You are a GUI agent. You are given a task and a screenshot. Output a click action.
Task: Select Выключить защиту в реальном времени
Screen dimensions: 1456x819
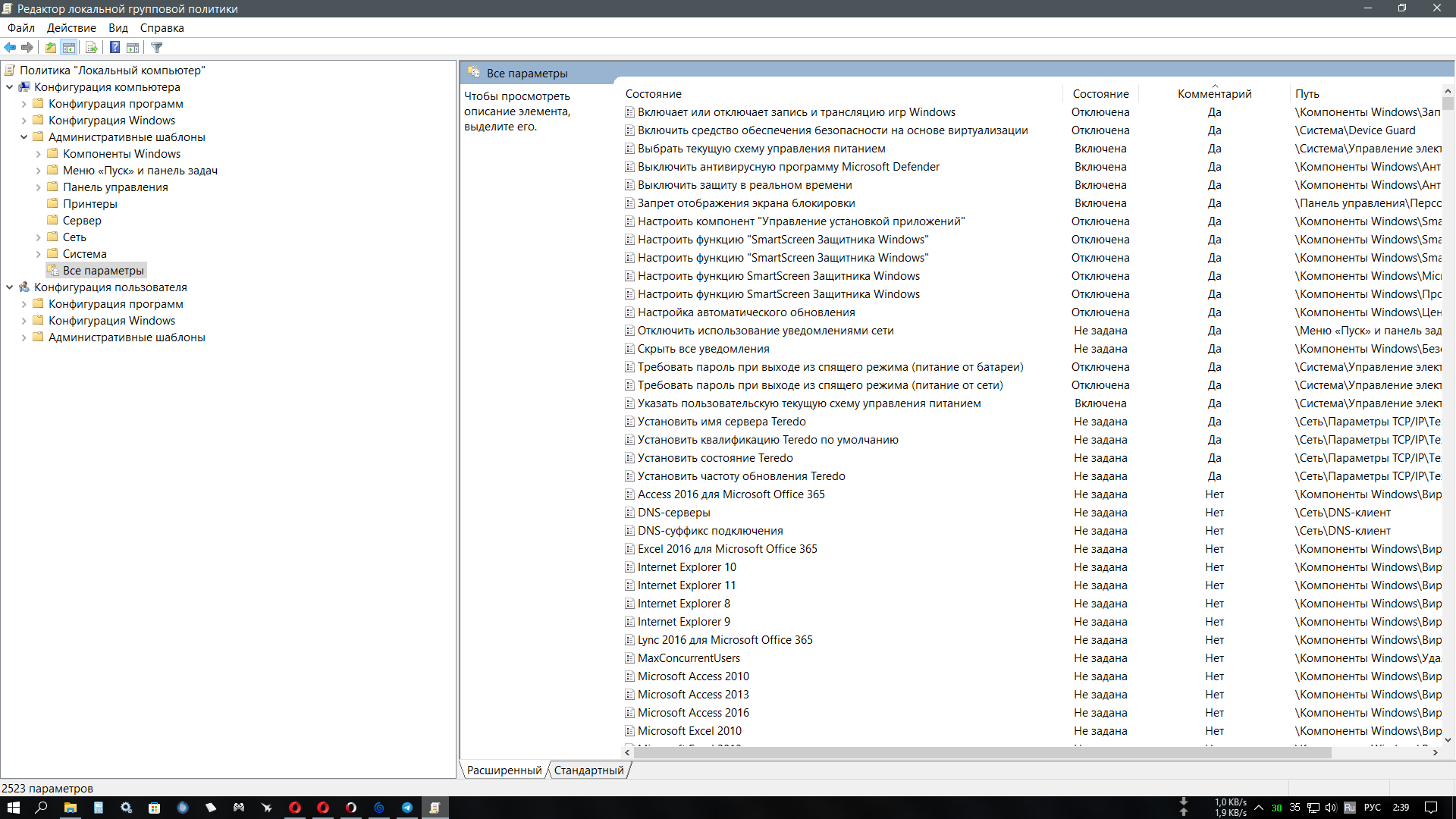[745, 185]
